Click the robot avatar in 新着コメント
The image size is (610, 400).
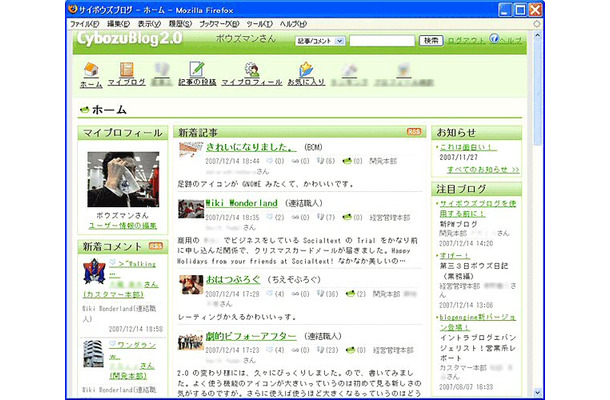pos(94,271)
